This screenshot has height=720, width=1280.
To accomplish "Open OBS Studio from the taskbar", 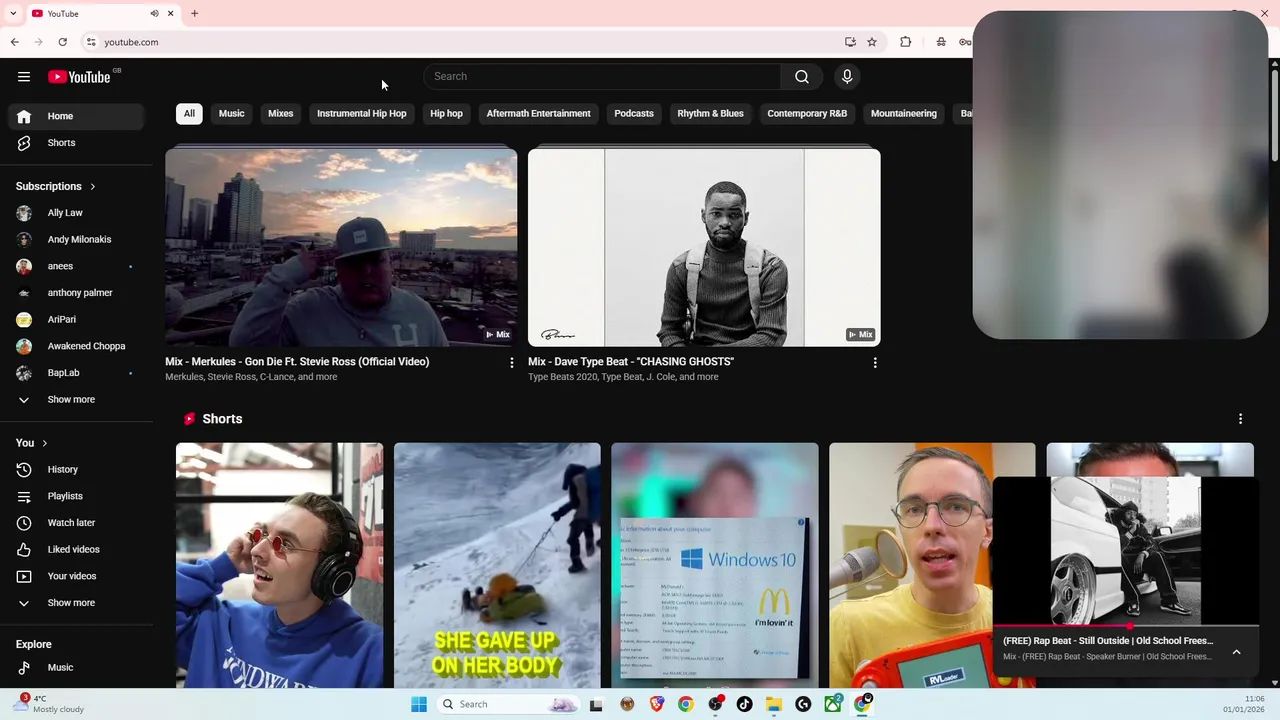I will coord(715,705).
